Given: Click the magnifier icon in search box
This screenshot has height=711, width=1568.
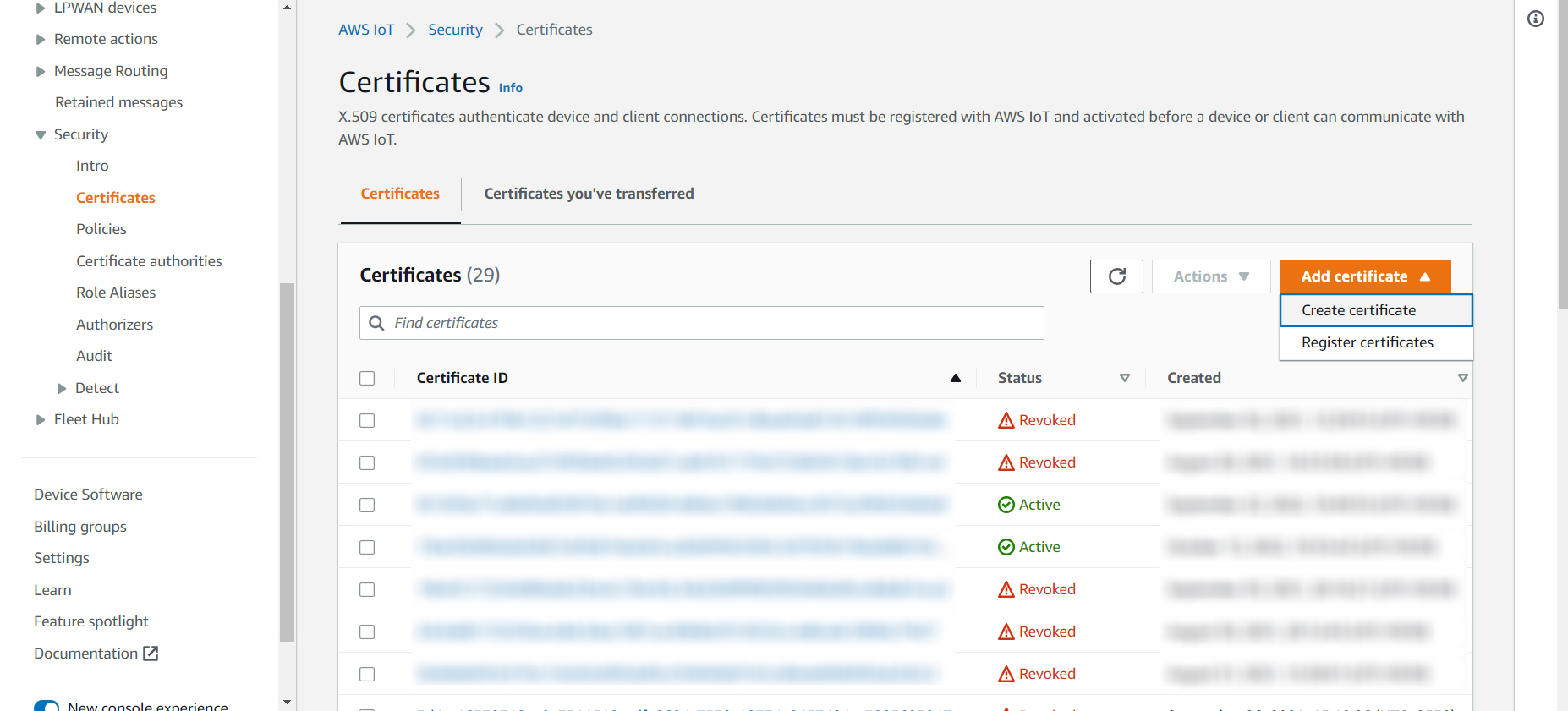Looking at the screenshot, I should point(377,323).
